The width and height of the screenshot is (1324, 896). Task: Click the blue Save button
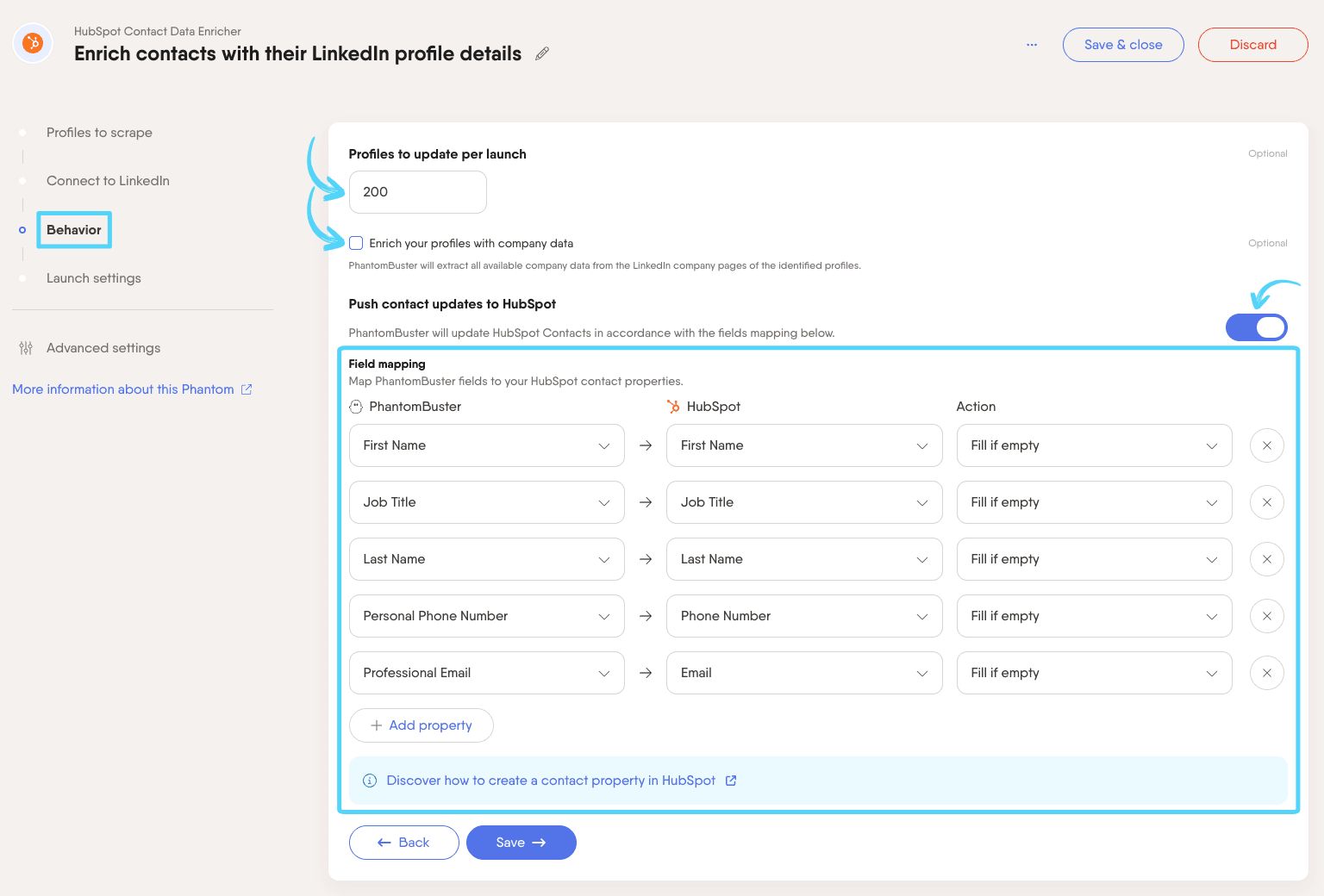coord(521,843)
